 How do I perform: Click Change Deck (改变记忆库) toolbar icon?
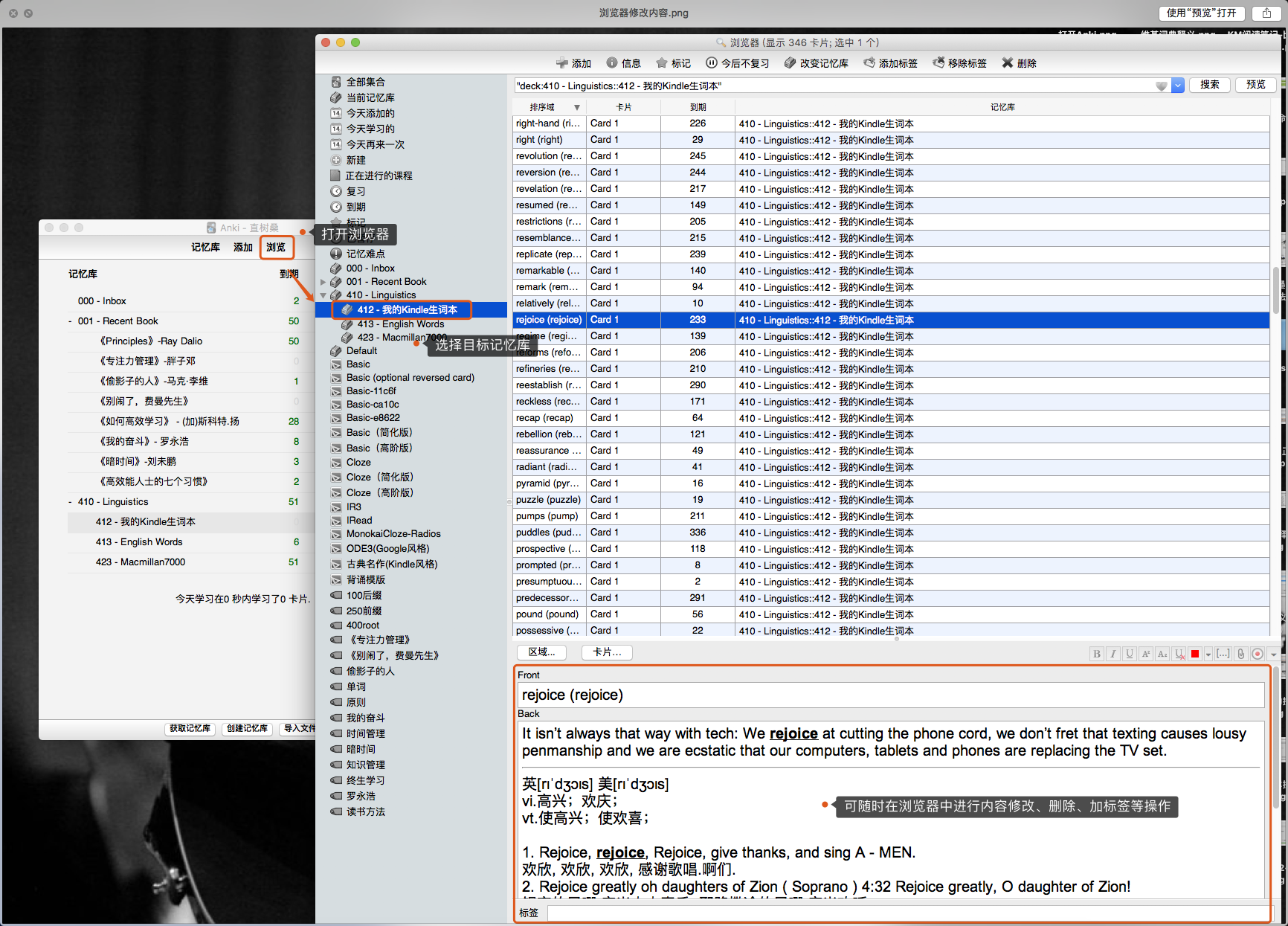pyautogui.click(x=790, y=63)
